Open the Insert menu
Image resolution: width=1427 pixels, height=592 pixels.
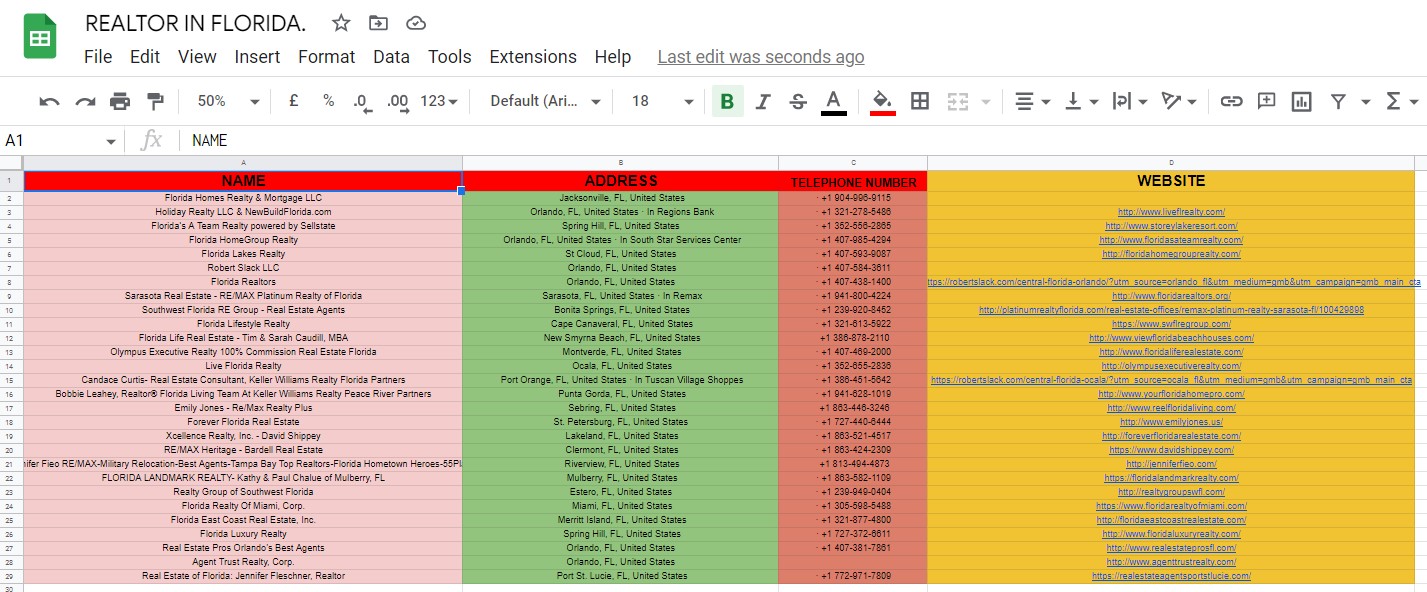[257, 57]
